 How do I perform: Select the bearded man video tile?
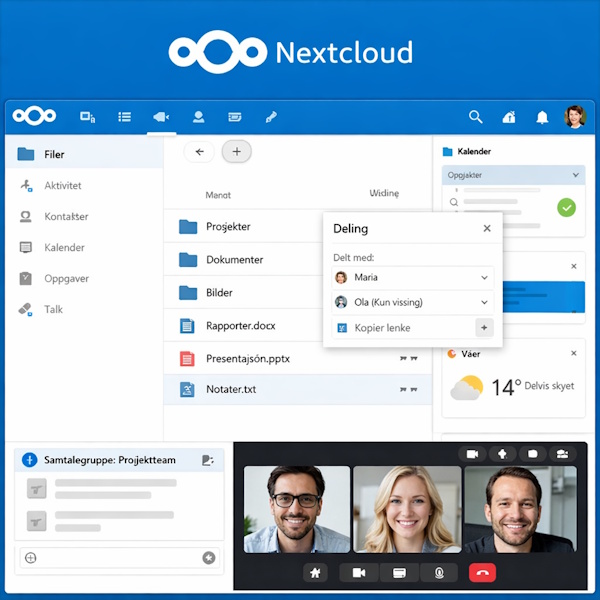tap(520, 509)
